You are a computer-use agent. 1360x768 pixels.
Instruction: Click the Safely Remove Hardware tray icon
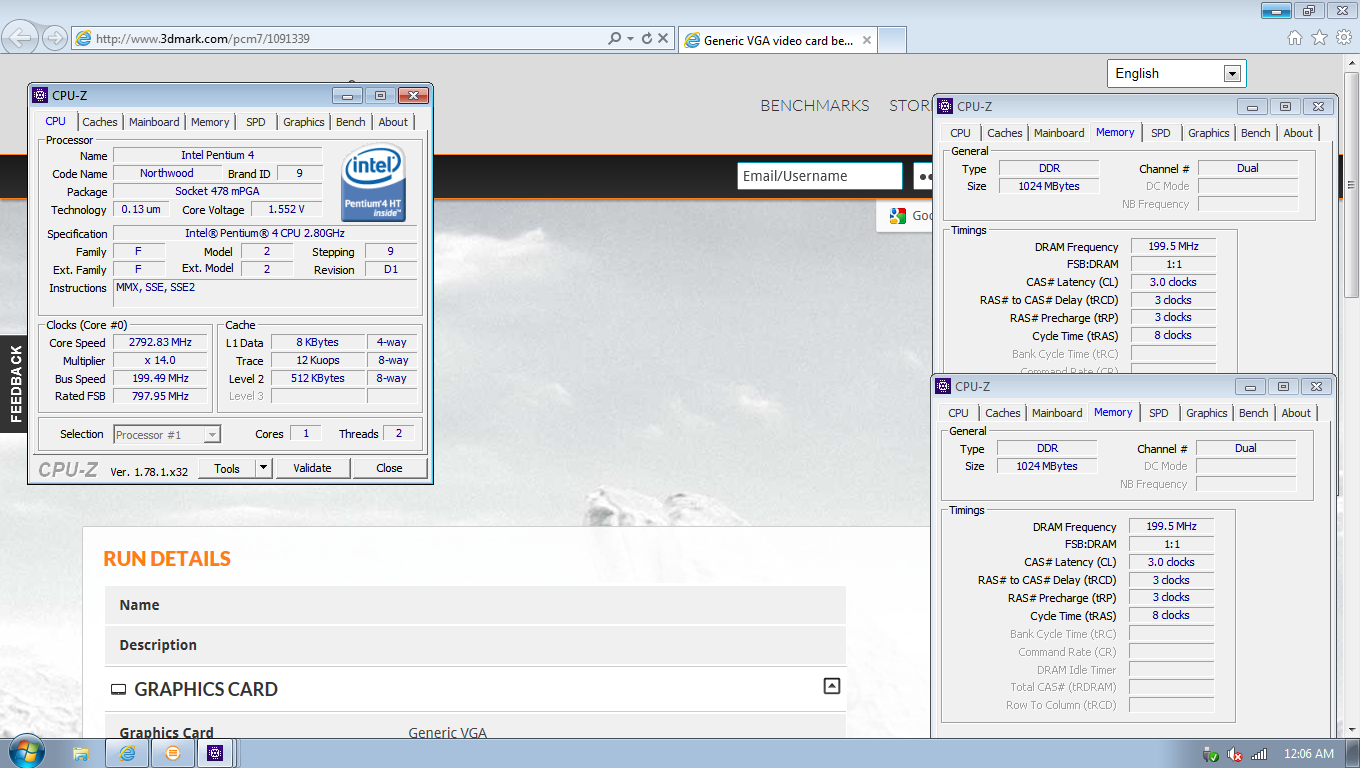pyautogui.click(x=1211, y=754)
